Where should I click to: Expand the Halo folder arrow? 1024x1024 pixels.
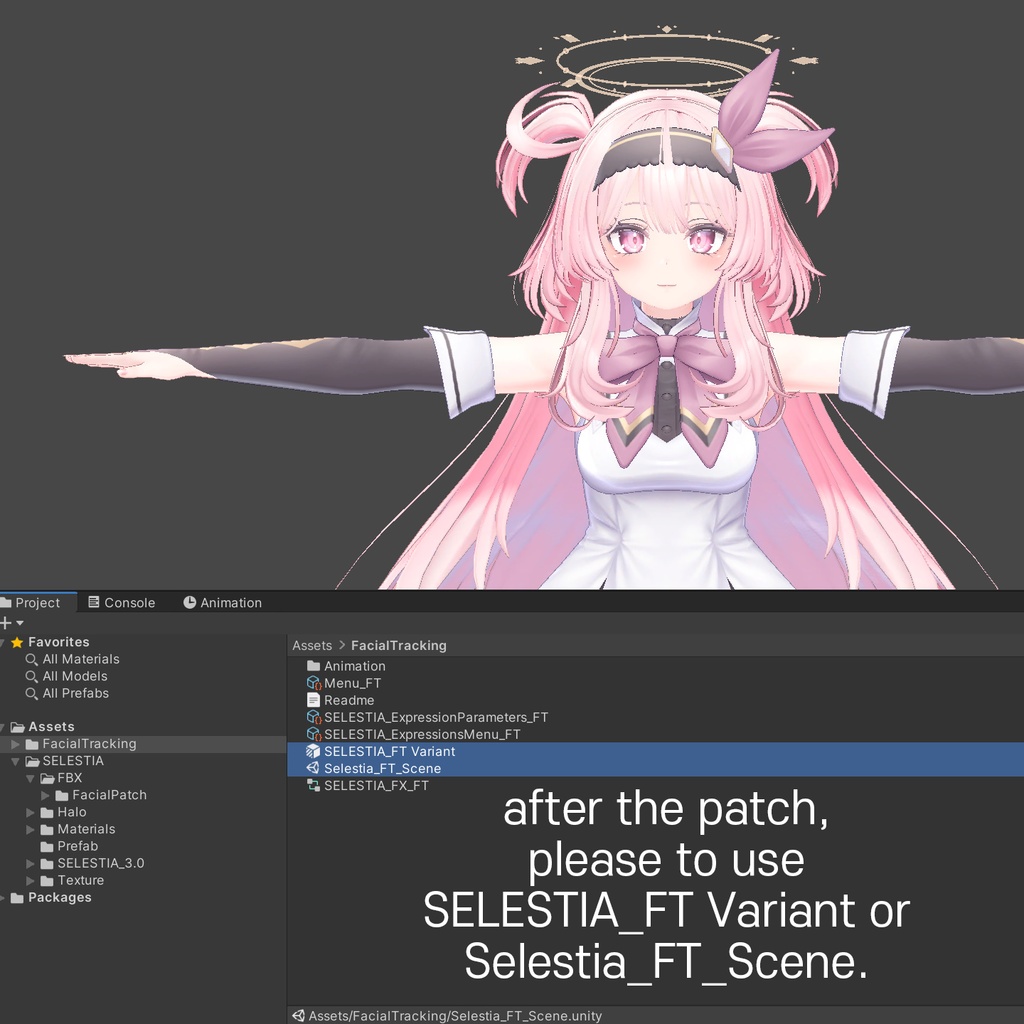[x=30, y=811]
